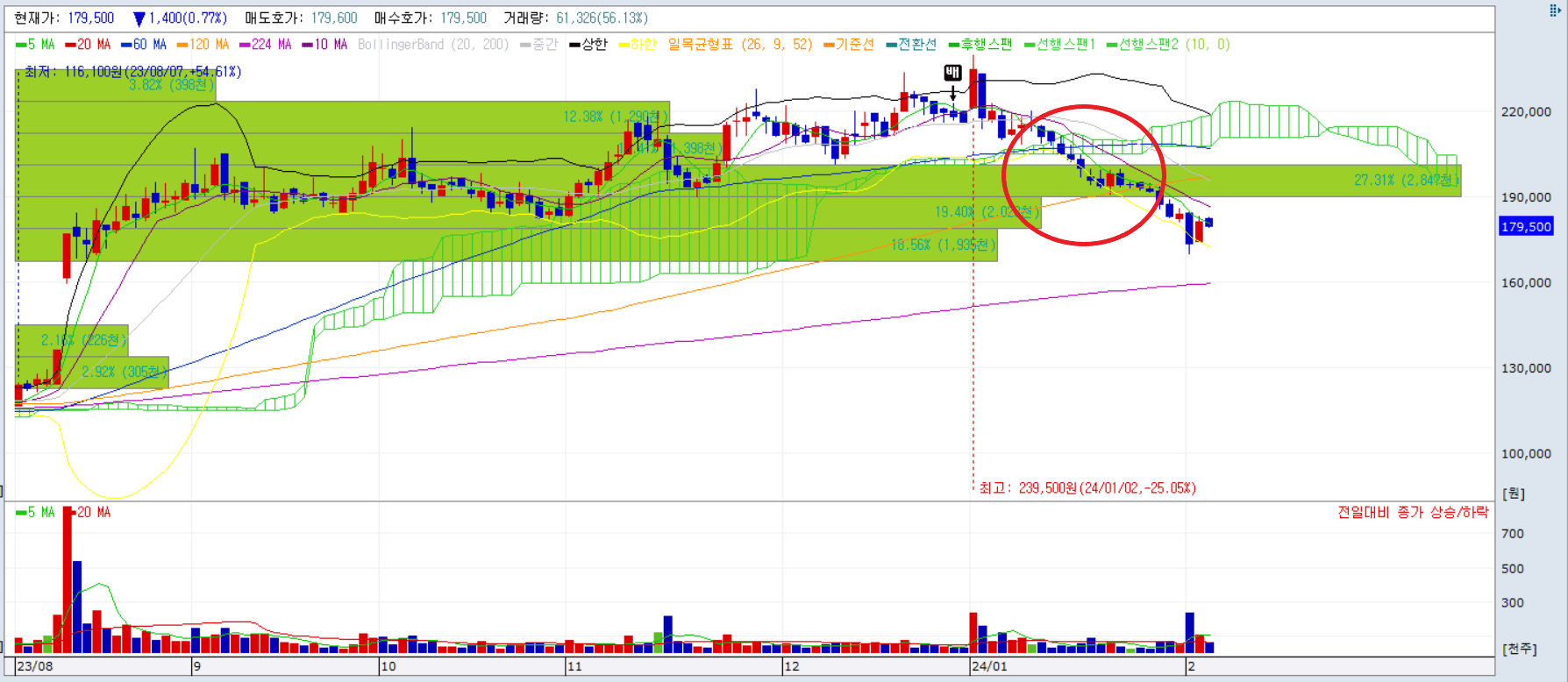
Task: Open the side panel toggle icon at top right
Action: [1556, 11]
